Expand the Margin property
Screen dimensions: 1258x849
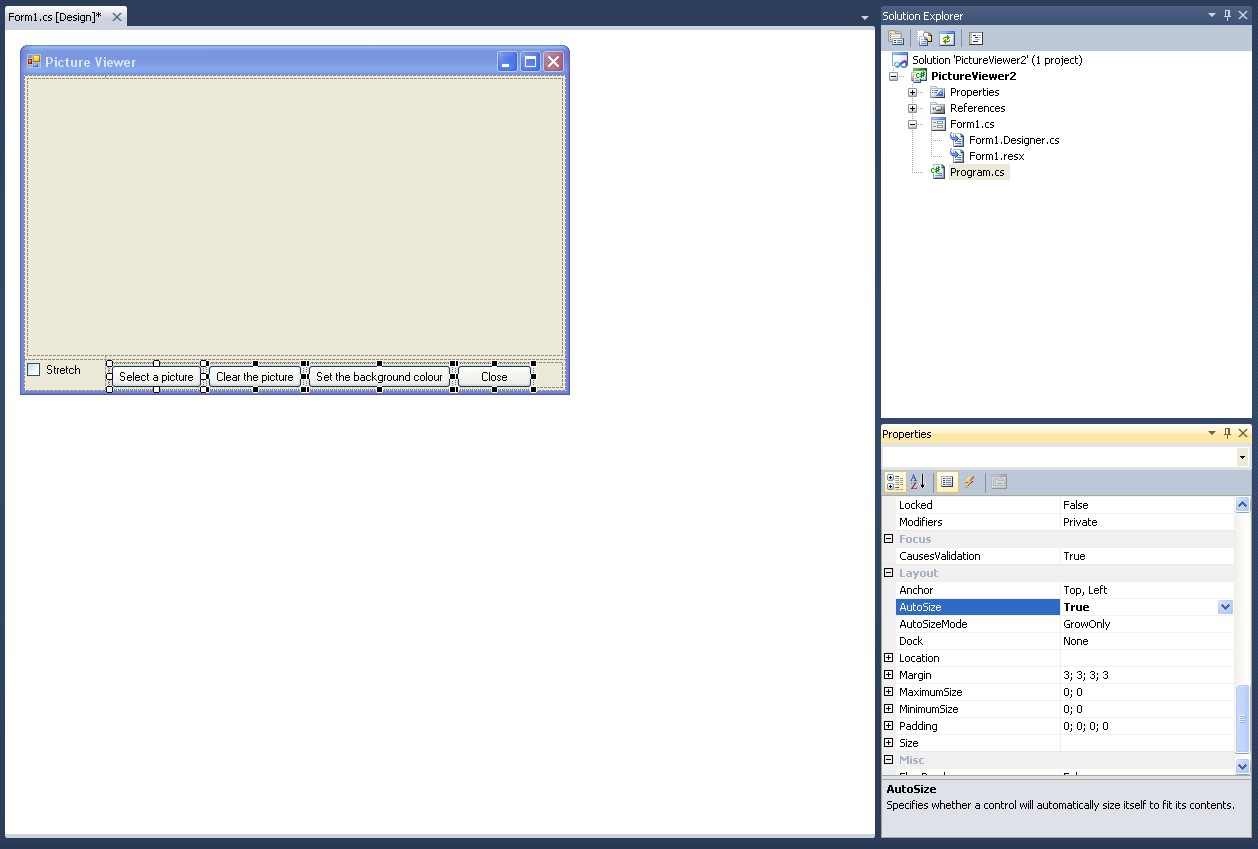(x=889, y=675)
